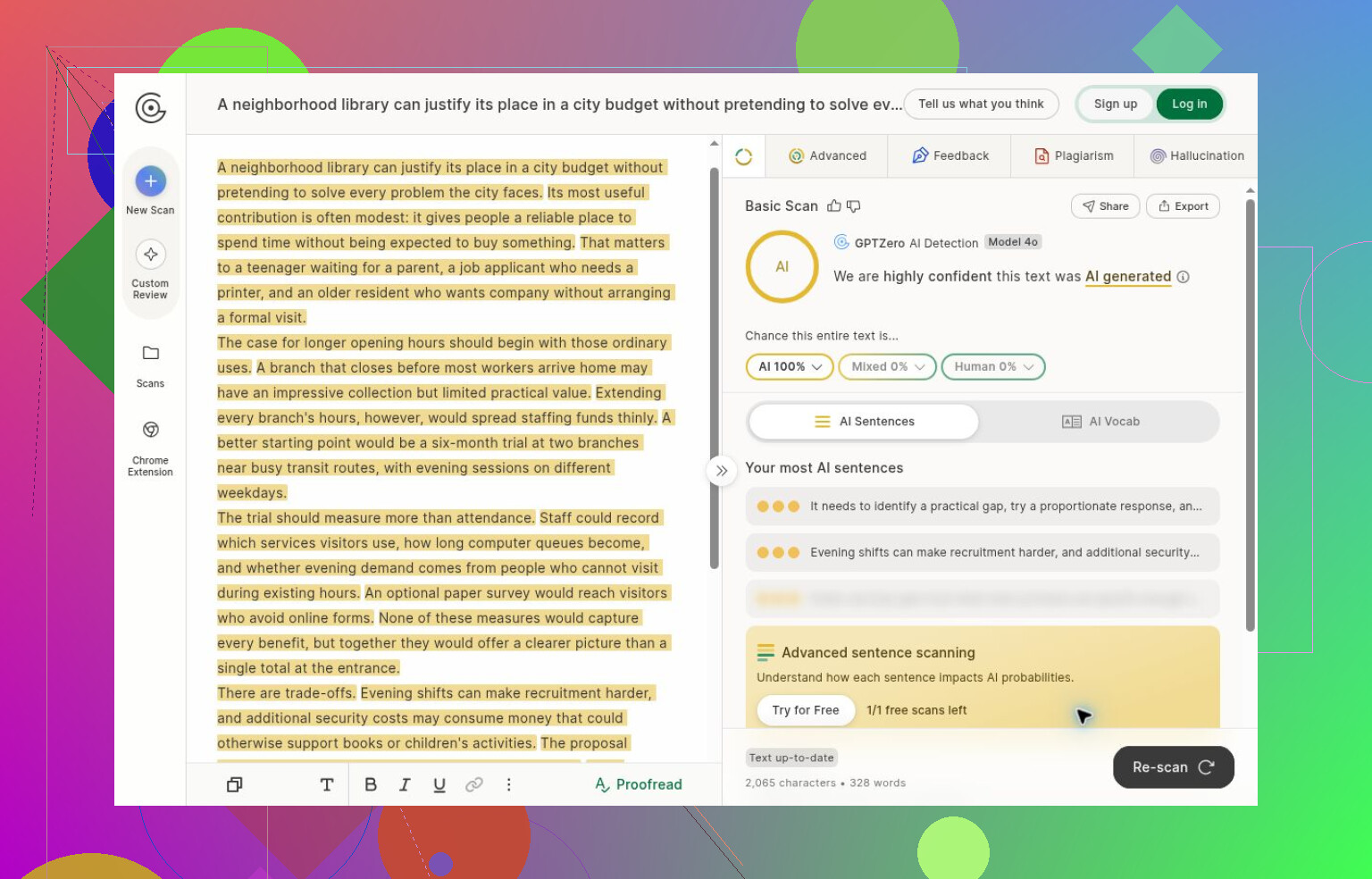Open the Advanced tab
The width and height of the screenshot is (1372, 879).
tap(827, 156)
